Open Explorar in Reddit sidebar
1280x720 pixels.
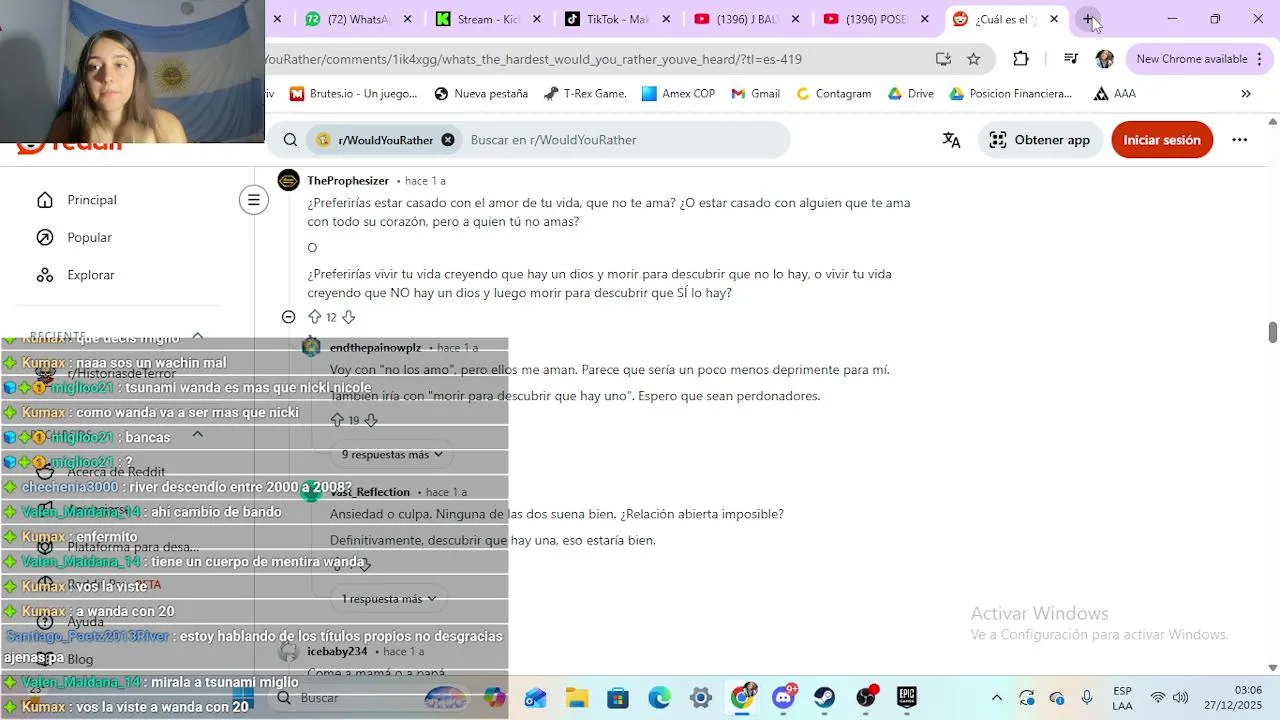click(90, 275)
